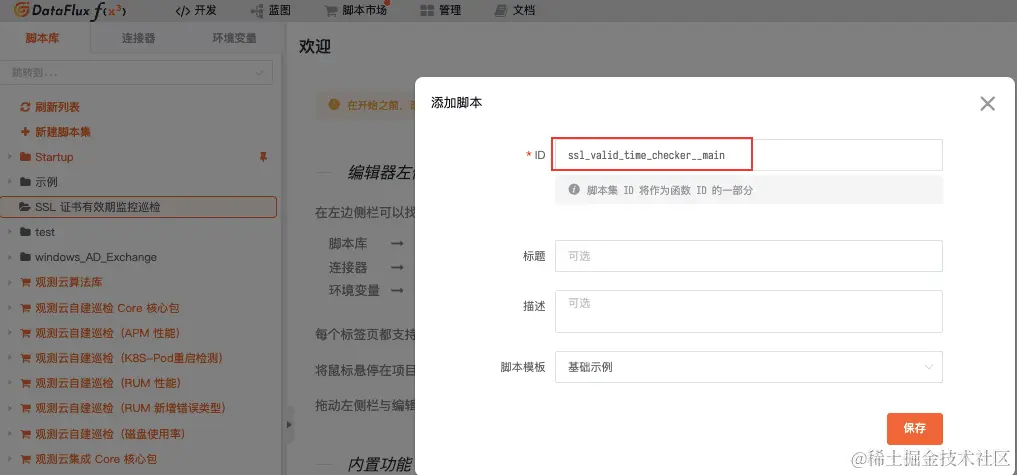The width and height of the screenshot is (1017, 475).
Task: Click cart icon of 观测云集成 Core 核心包
Action: pyautogui.click(x=26, y=459)
